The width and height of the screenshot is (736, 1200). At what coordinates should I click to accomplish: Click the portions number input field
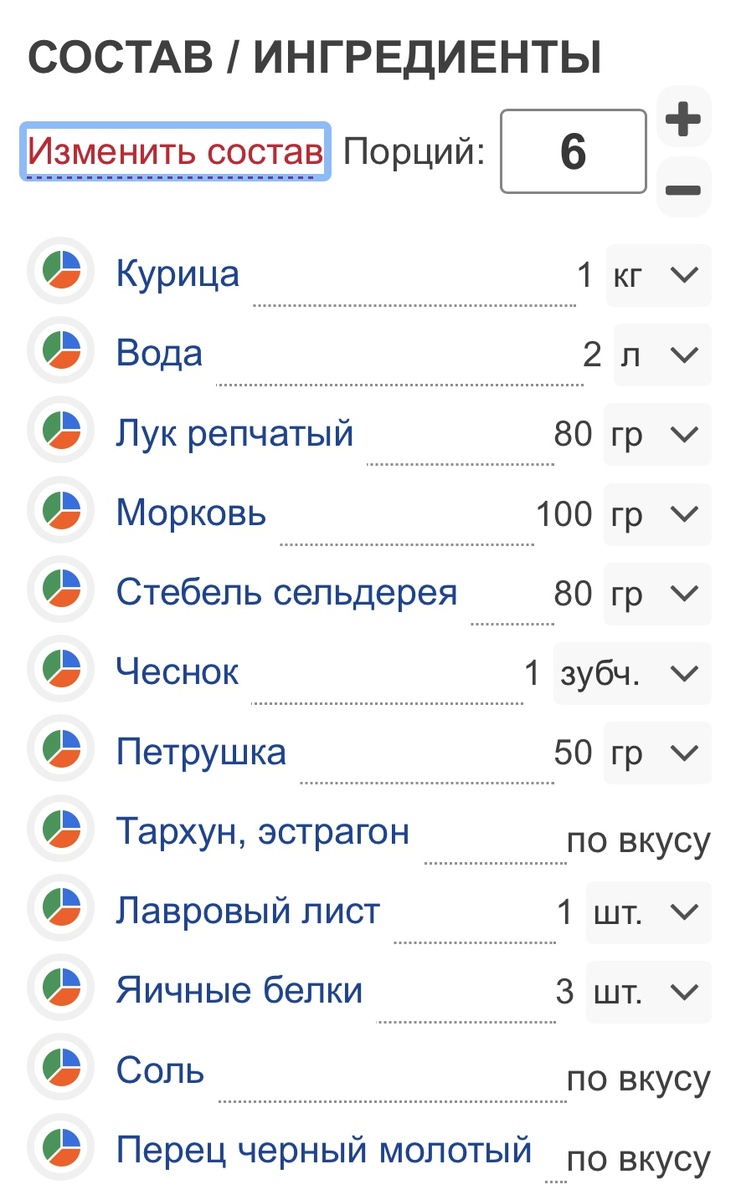point(572,152)
